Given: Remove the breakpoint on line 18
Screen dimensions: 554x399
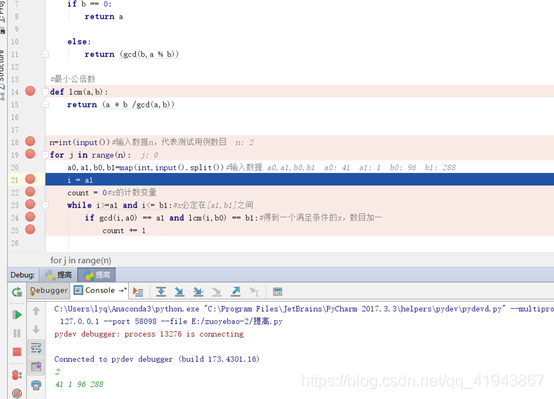Looking at the screenshot, I should pyautogui.click(x=30, y=141).
